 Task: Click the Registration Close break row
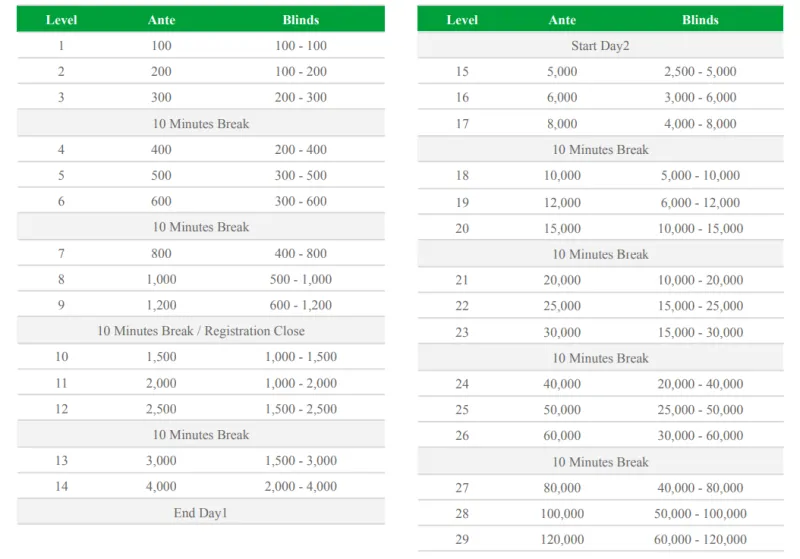[201, 331]
